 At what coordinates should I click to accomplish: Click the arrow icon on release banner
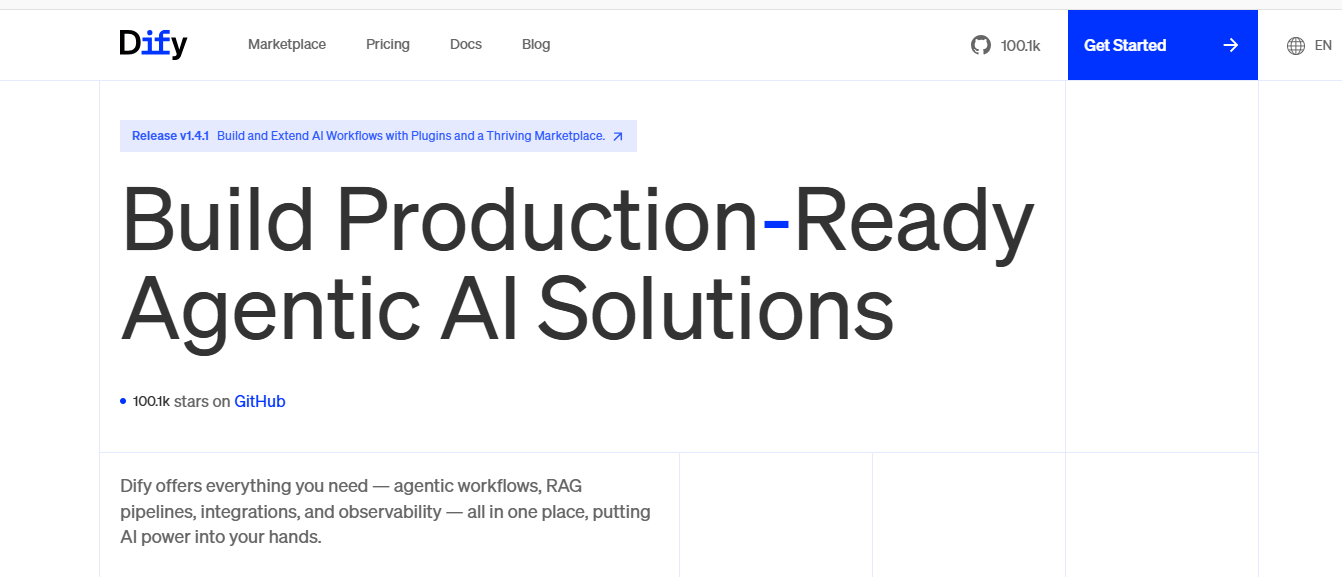pyautogui.click(x=618, y=136)
